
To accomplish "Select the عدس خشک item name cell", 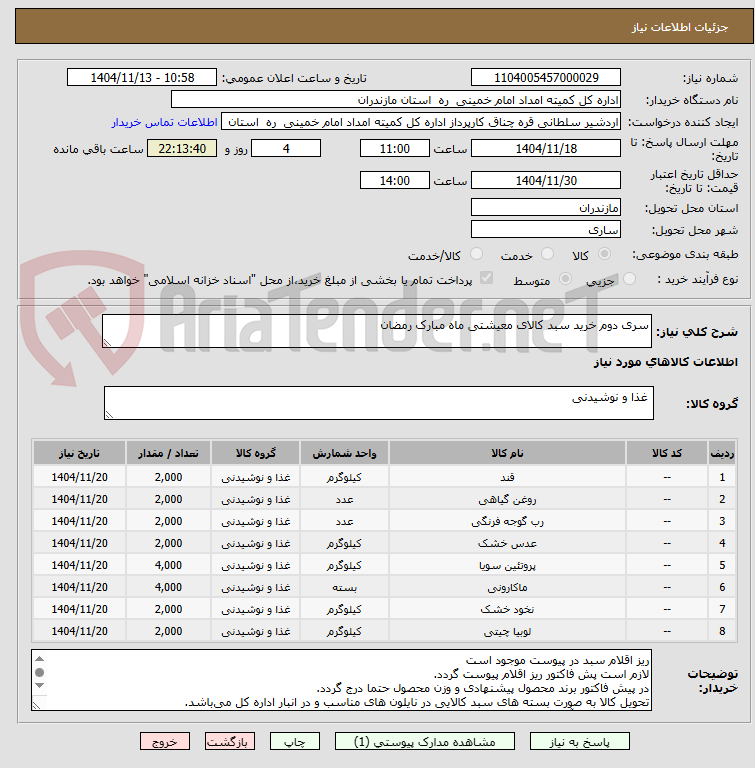I will (507, 543).
